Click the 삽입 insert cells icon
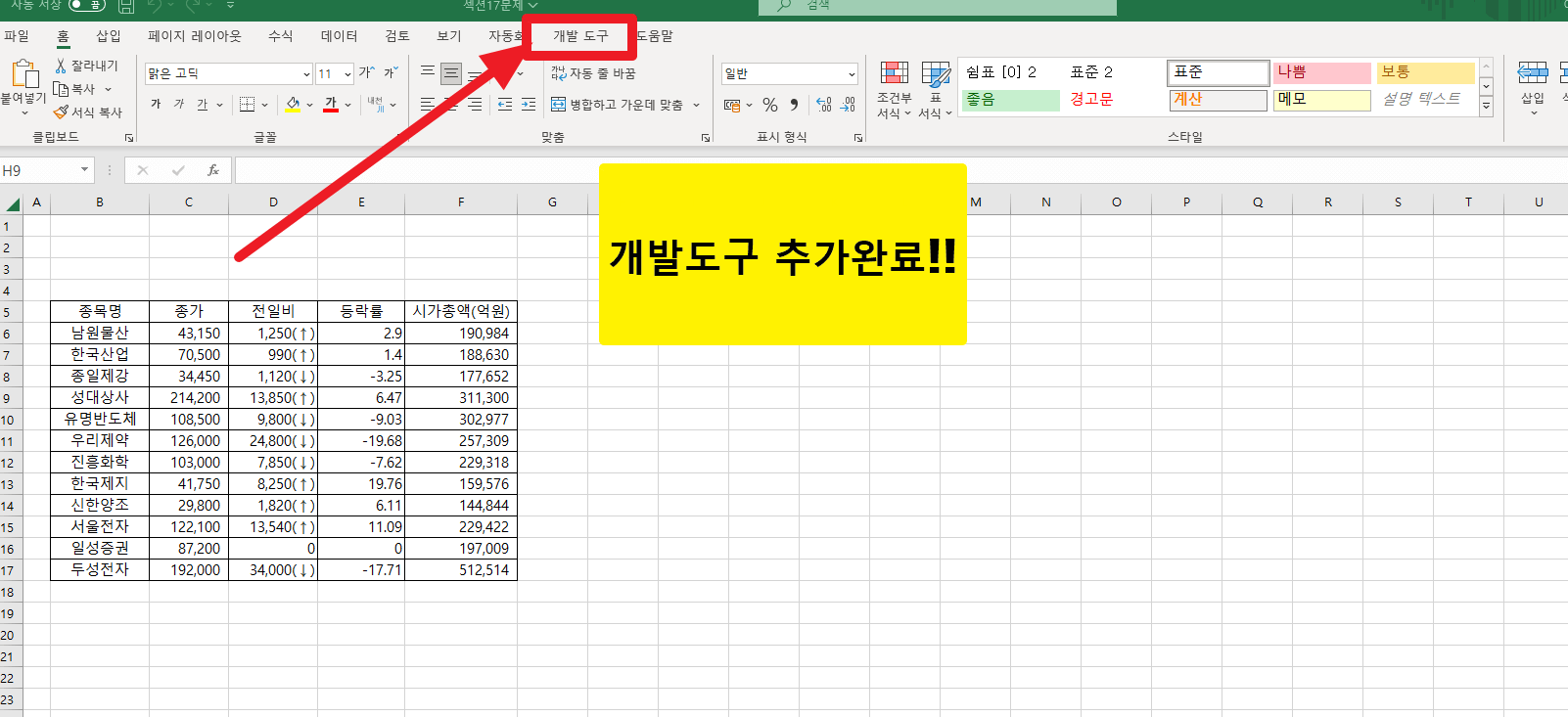The height and width of the screenshot is (717, 1568). [1533, 73]
